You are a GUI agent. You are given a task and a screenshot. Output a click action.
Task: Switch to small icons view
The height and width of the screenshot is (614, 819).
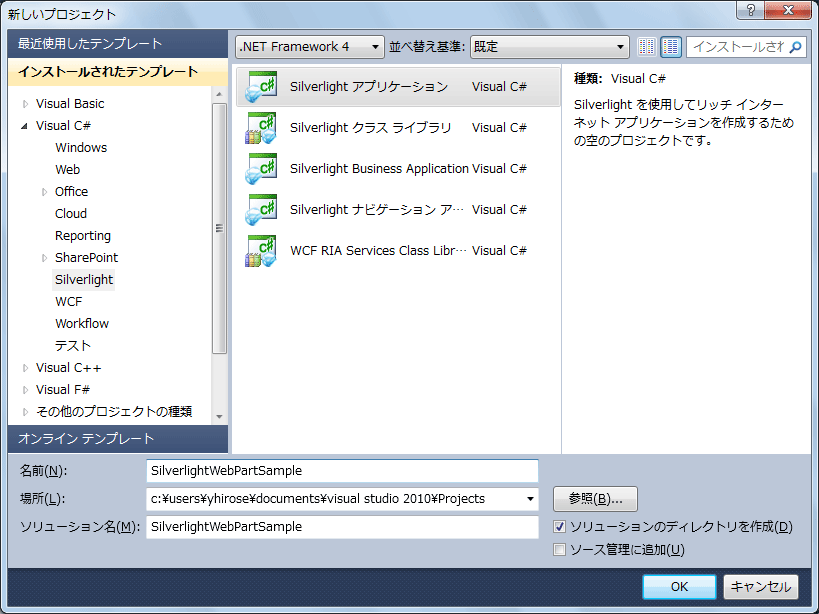(x=647, y=47)
